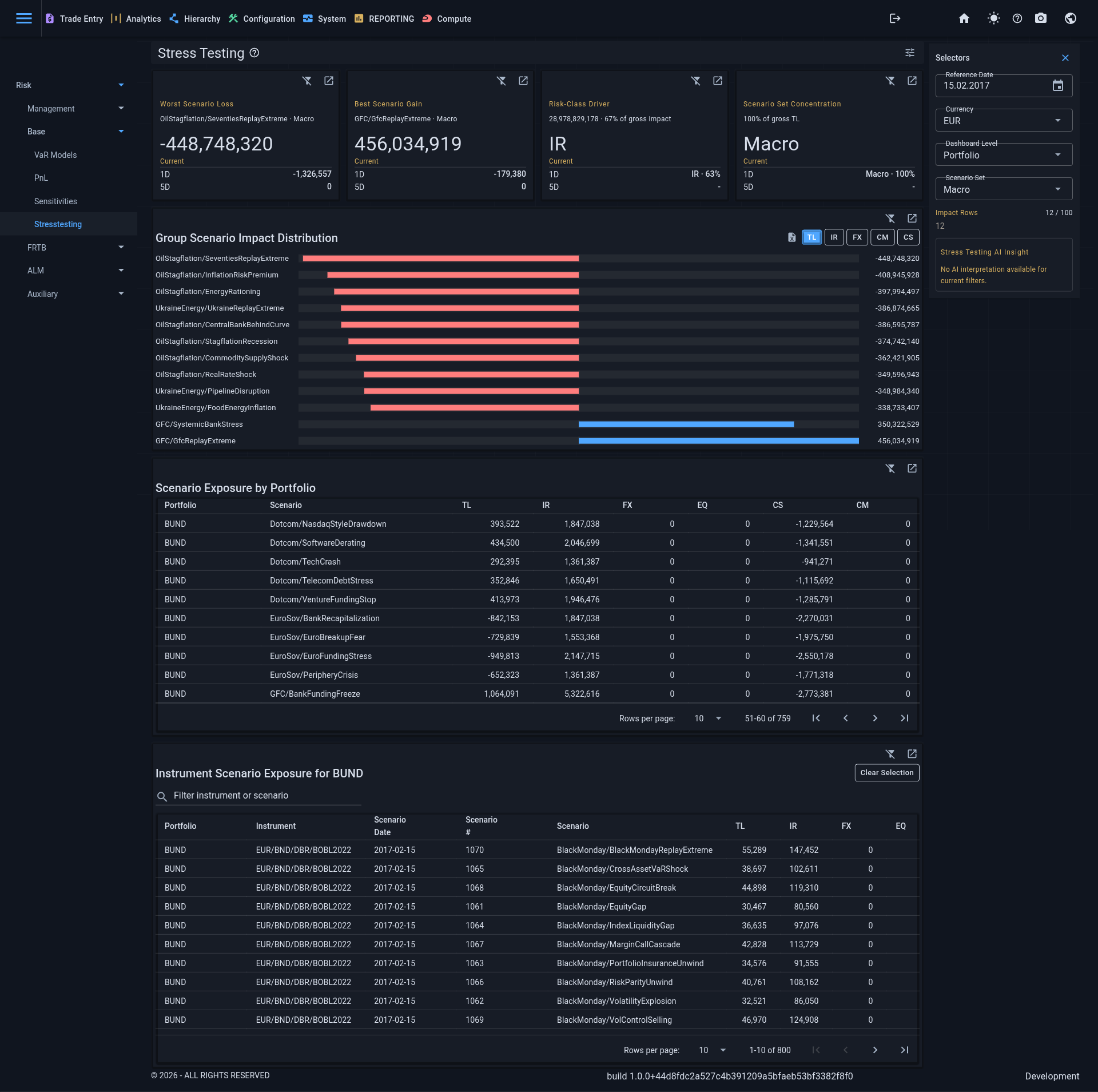This screenshot has width=1098, height=1092.
Task: Collapse the Base sidebar section
Action: click(x=69, y=132)
